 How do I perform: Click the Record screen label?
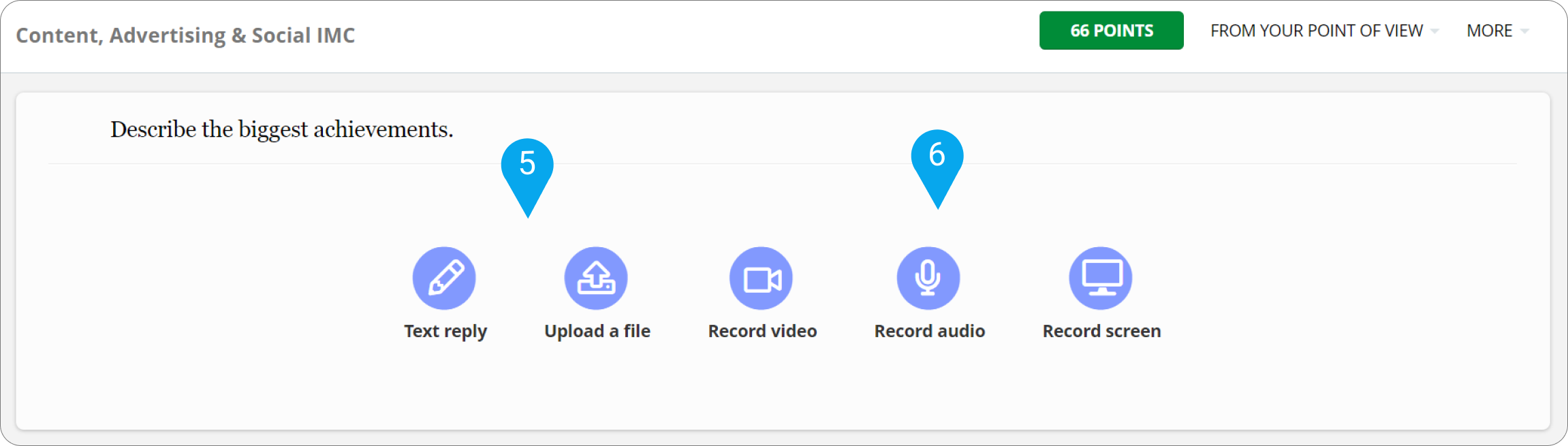(x=1102, y=332)
